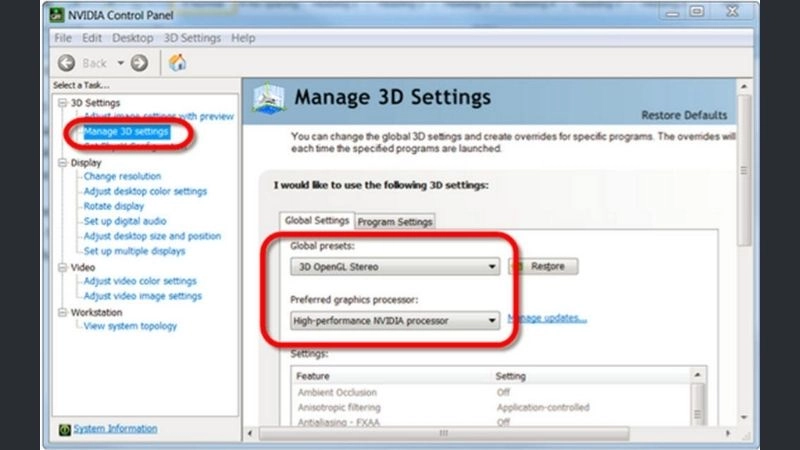Select the Anisotropic filtering feature row
800x450 pixels.
pos(491,407)
